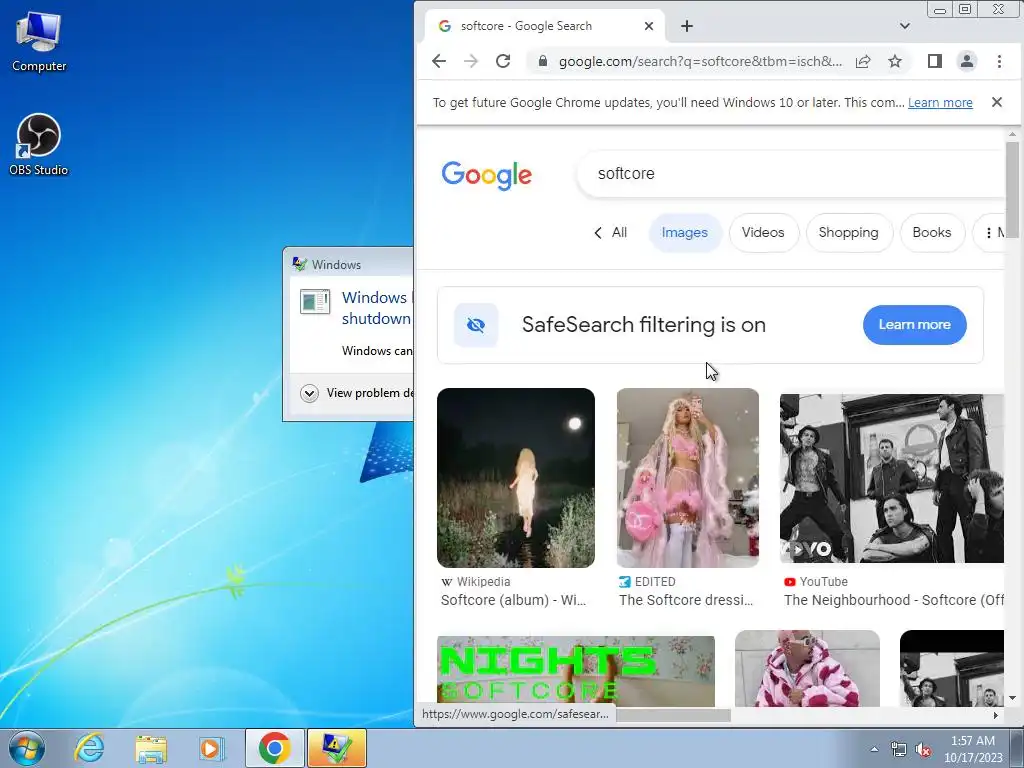Click The Neighbourhood - Softcore title link
1024x768 pixels.
pos(893,600)
